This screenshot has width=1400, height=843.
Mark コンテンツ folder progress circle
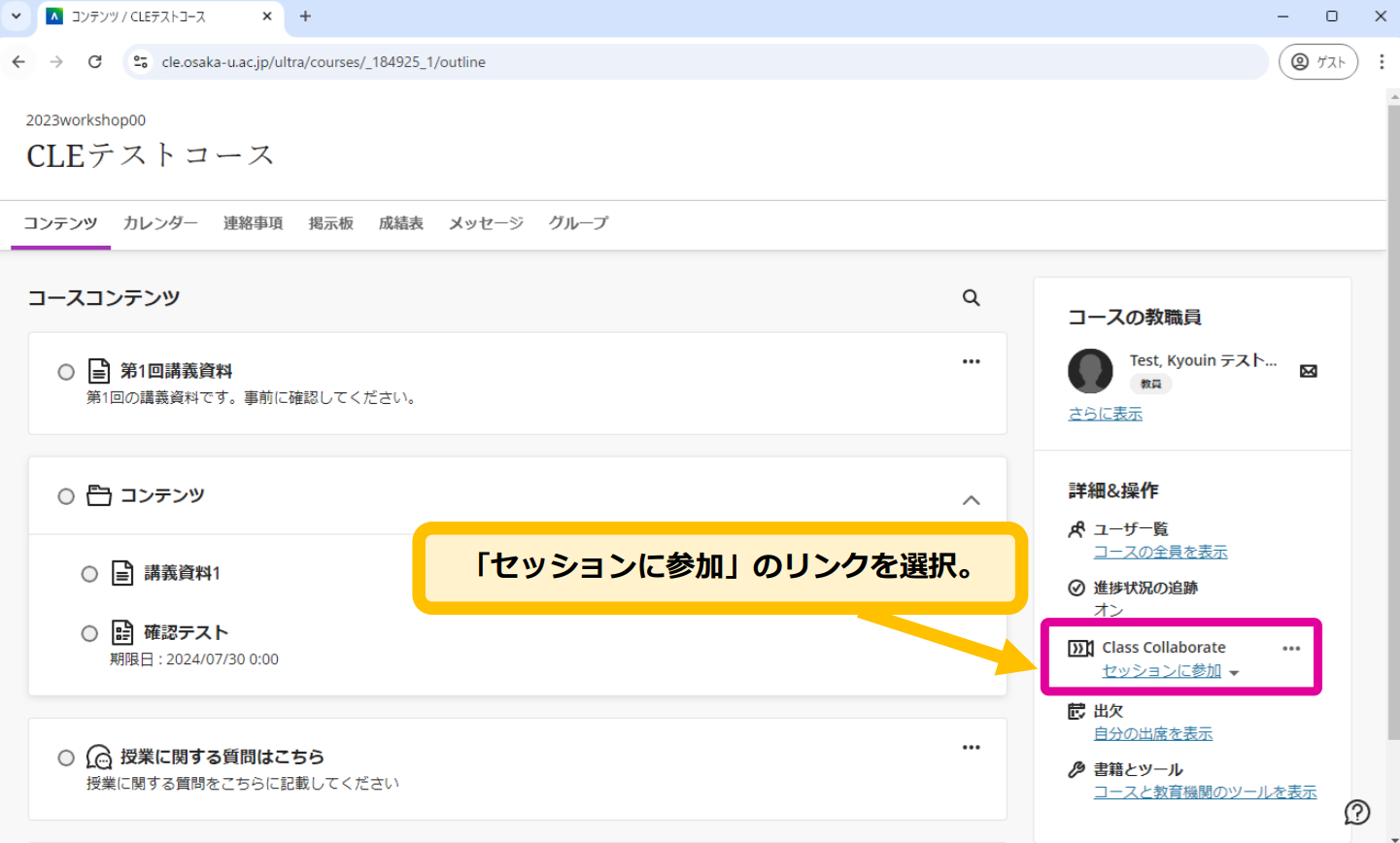tap(66, 495)
